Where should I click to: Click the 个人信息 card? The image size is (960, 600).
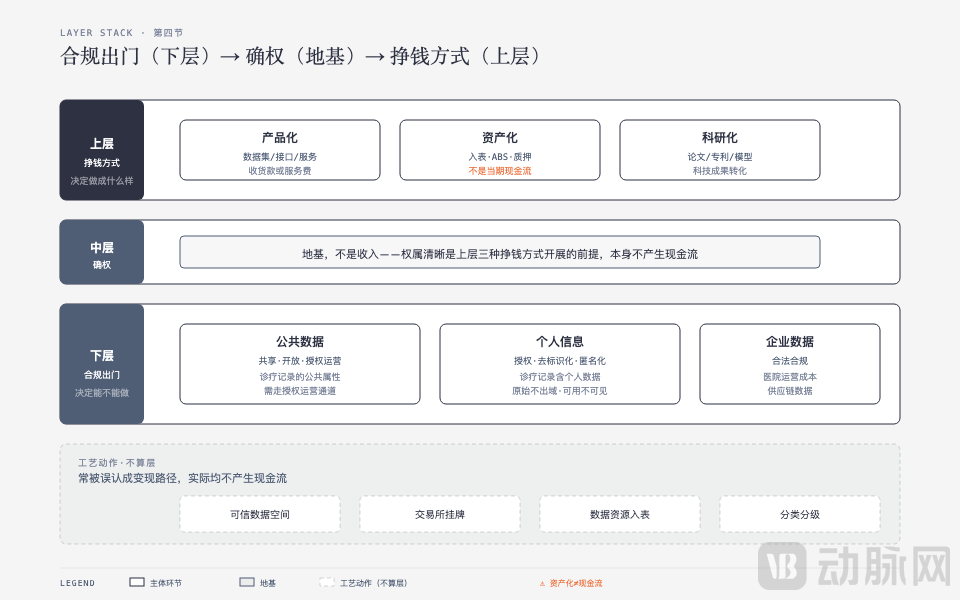point(560,364)
